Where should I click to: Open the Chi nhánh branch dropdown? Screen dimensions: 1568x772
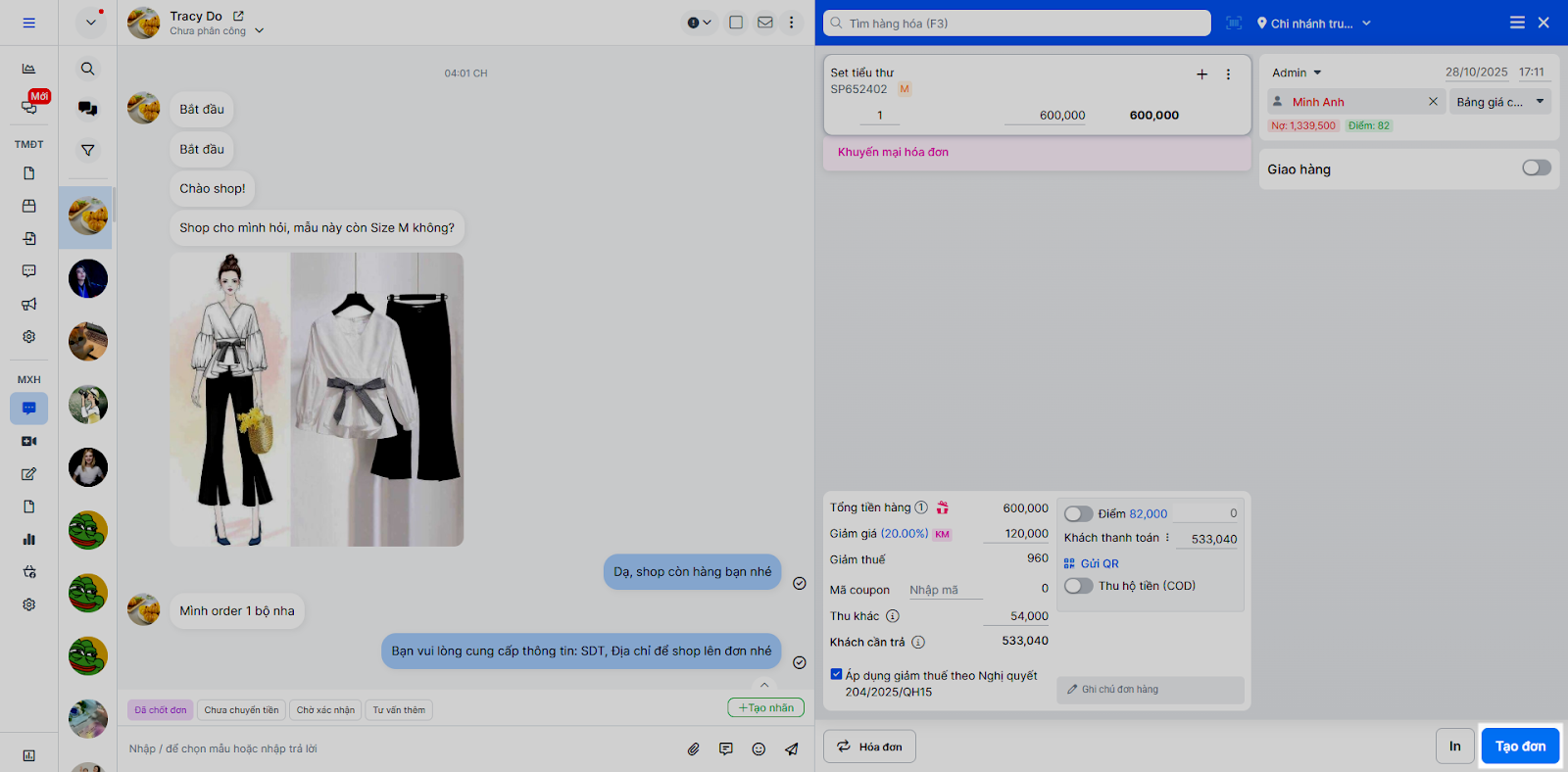coord(1313,23)
